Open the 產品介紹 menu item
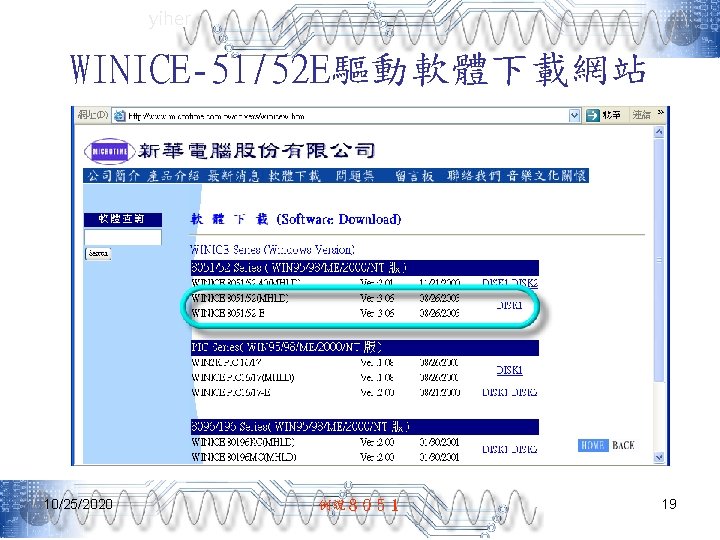Screen dimensions: 720x540 173,175
